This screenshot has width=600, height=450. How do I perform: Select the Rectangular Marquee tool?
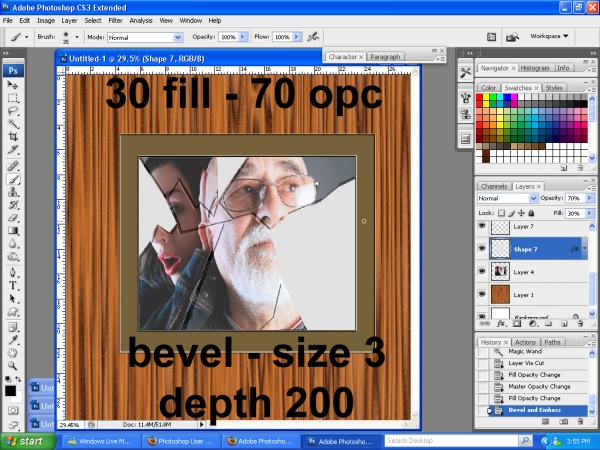pos(13,98)
